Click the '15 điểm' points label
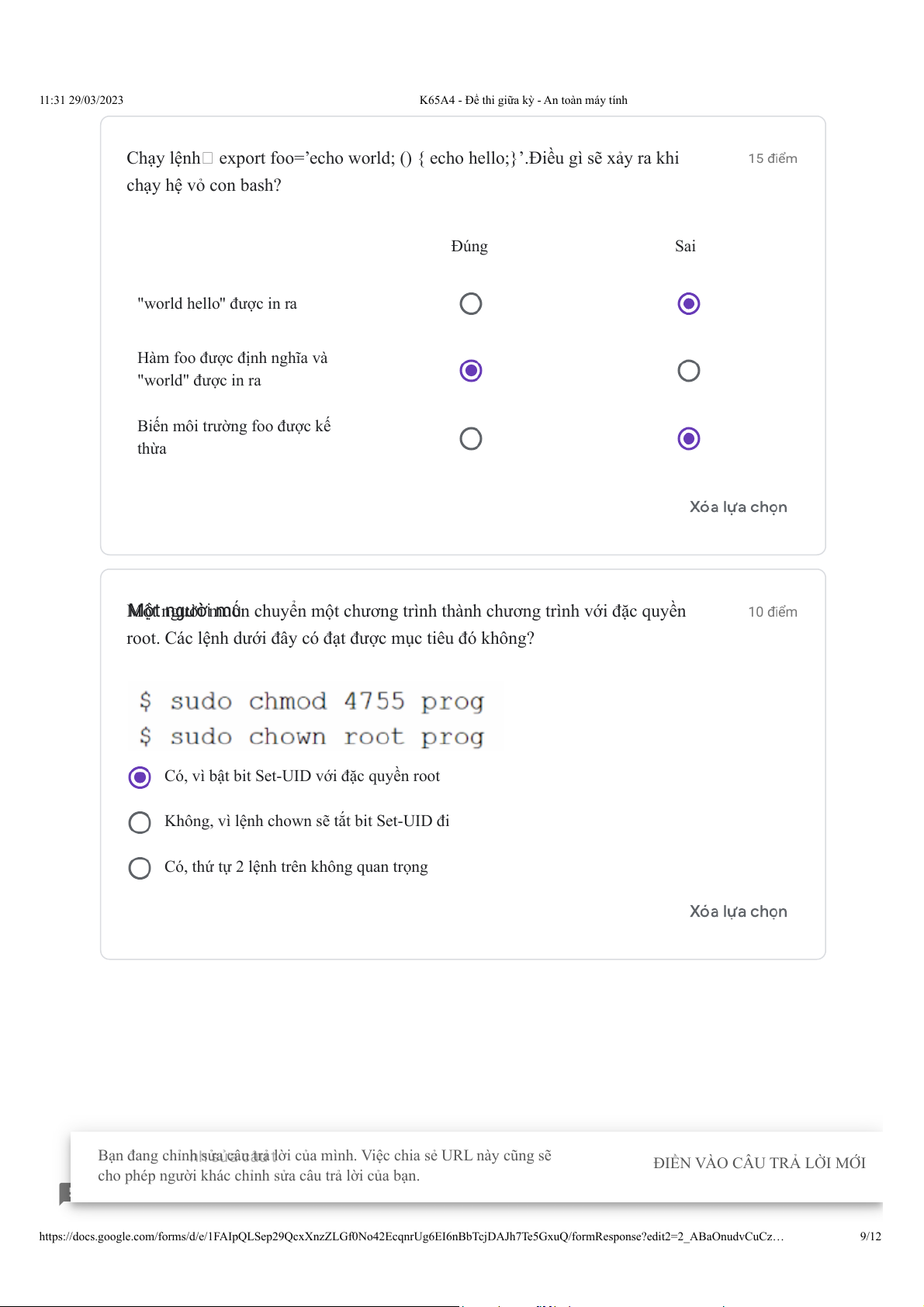The image size is (924, 1307). [x=772, y=158]
